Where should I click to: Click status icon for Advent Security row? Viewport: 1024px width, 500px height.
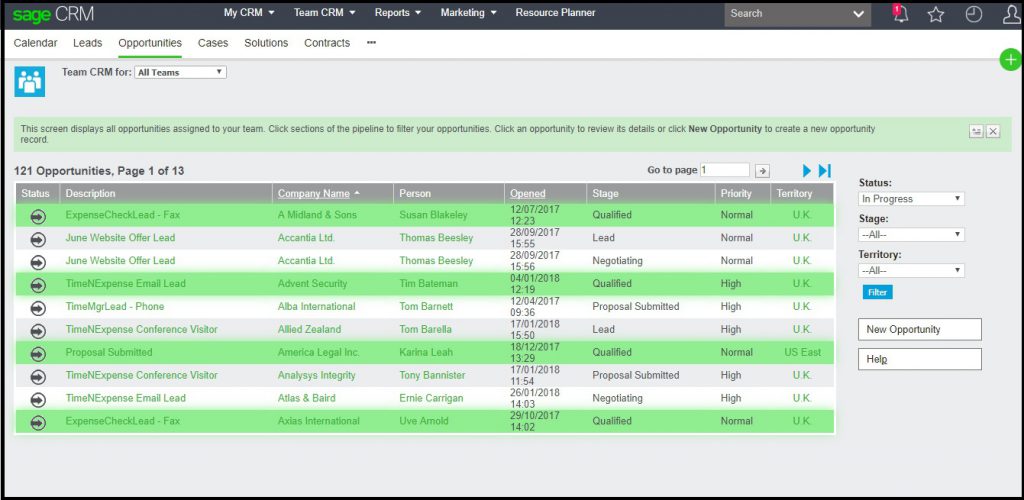[x=38, y=285]
